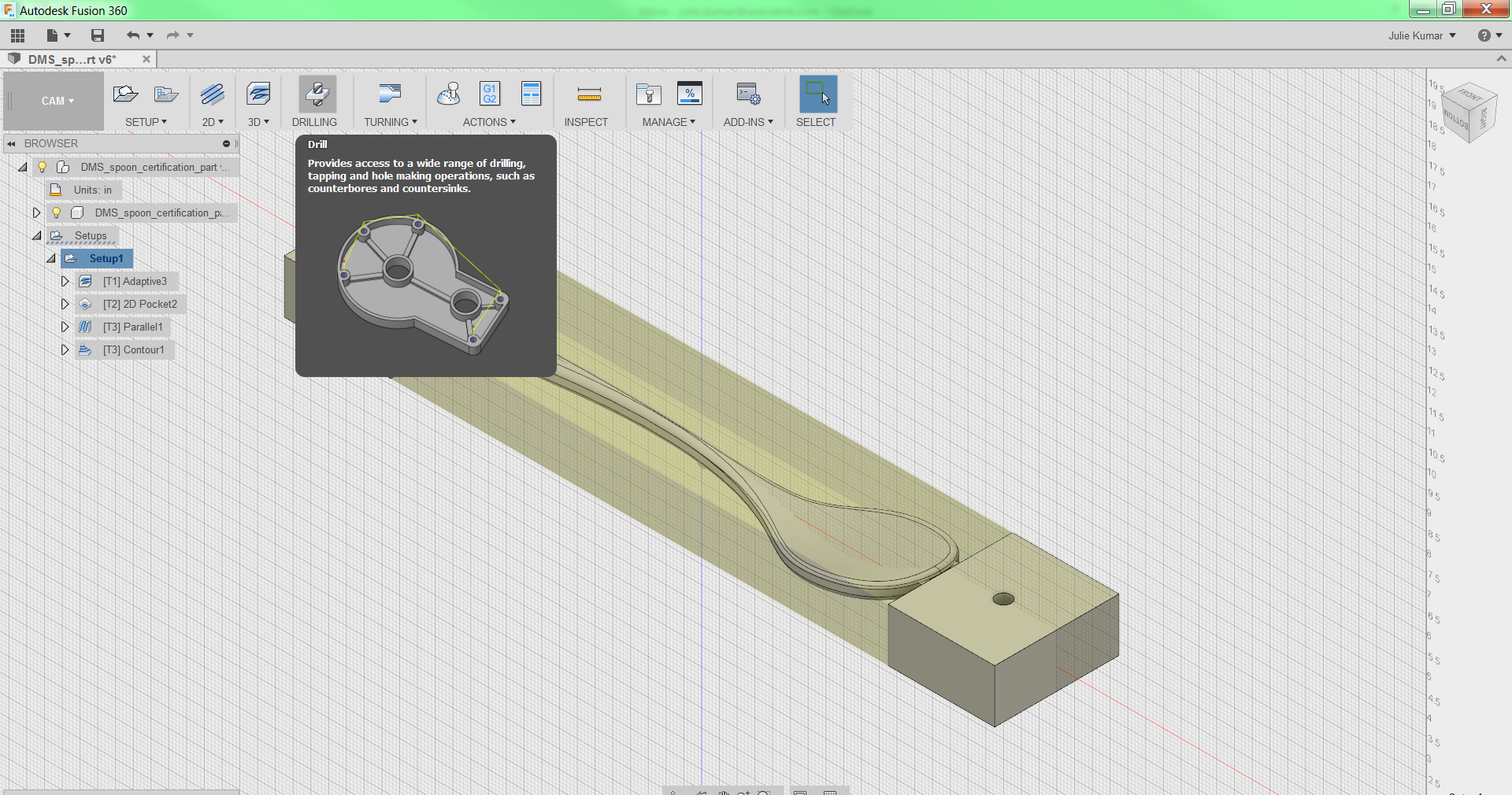Image resolution: width=1512 pixels, height=795 pixels.
Task: Open the SETUP dropdown menu
Action: click(146, 122)
